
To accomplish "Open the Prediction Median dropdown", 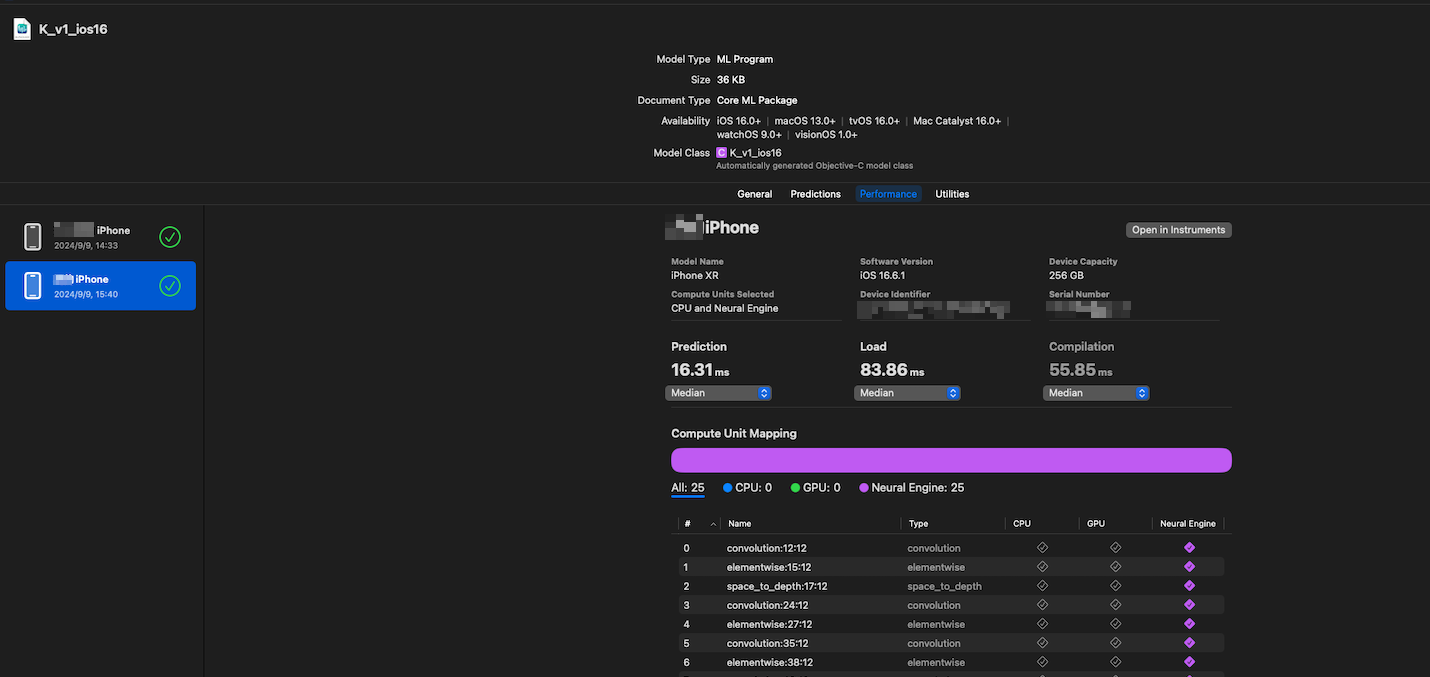I will (718, 393).
